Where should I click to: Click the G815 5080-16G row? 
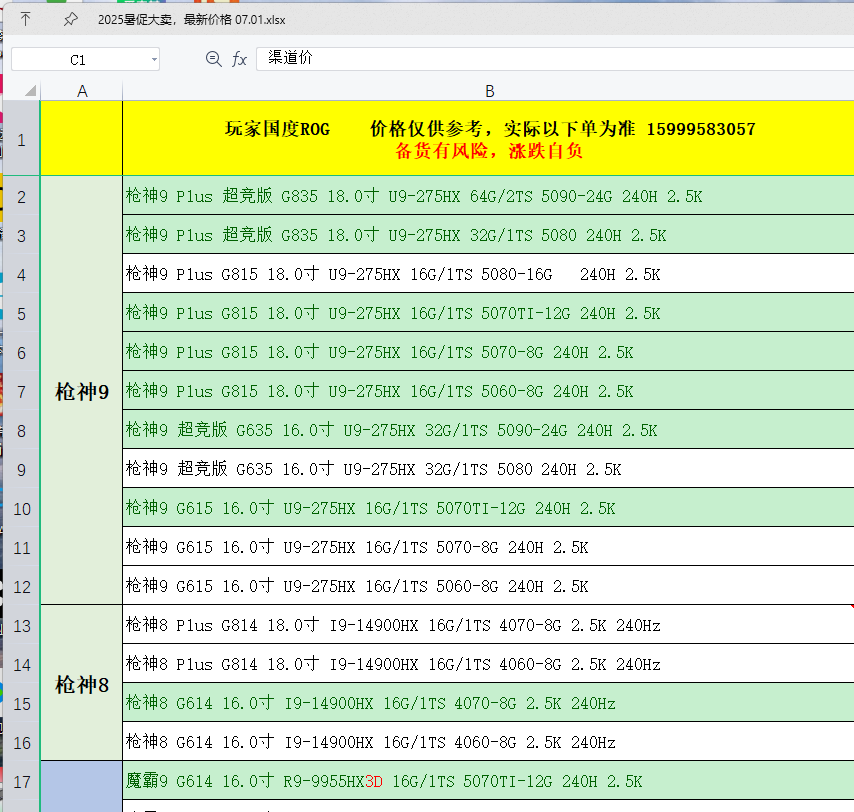(x=489, y=274)
